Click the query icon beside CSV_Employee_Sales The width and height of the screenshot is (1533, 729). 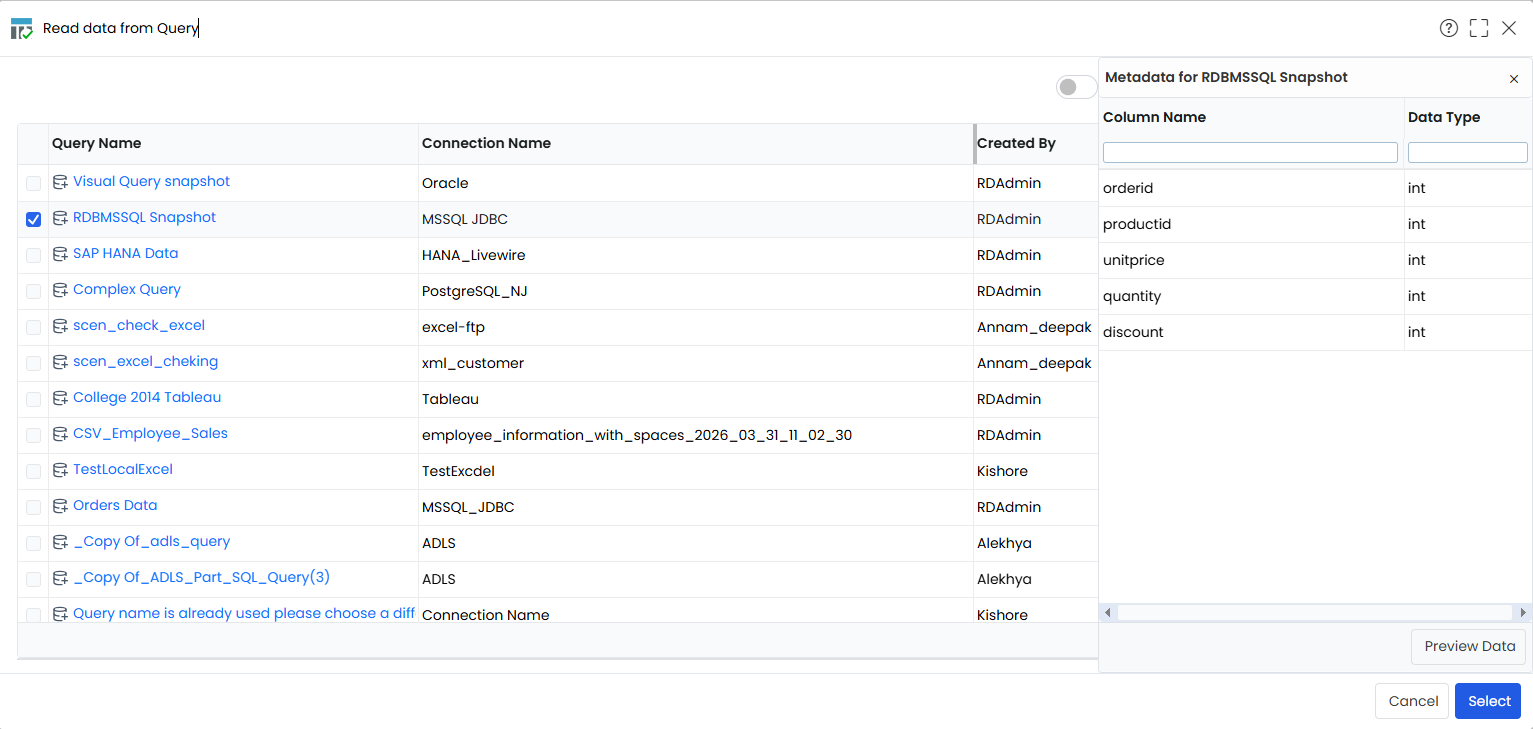pyautogui.click(x=60, y=434)
